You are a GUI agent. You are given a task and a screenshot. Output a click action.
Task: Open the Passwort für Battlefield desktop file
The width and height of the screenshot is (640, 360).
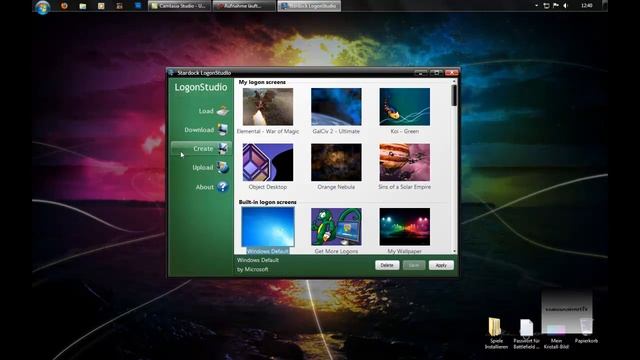pos(527,333)
